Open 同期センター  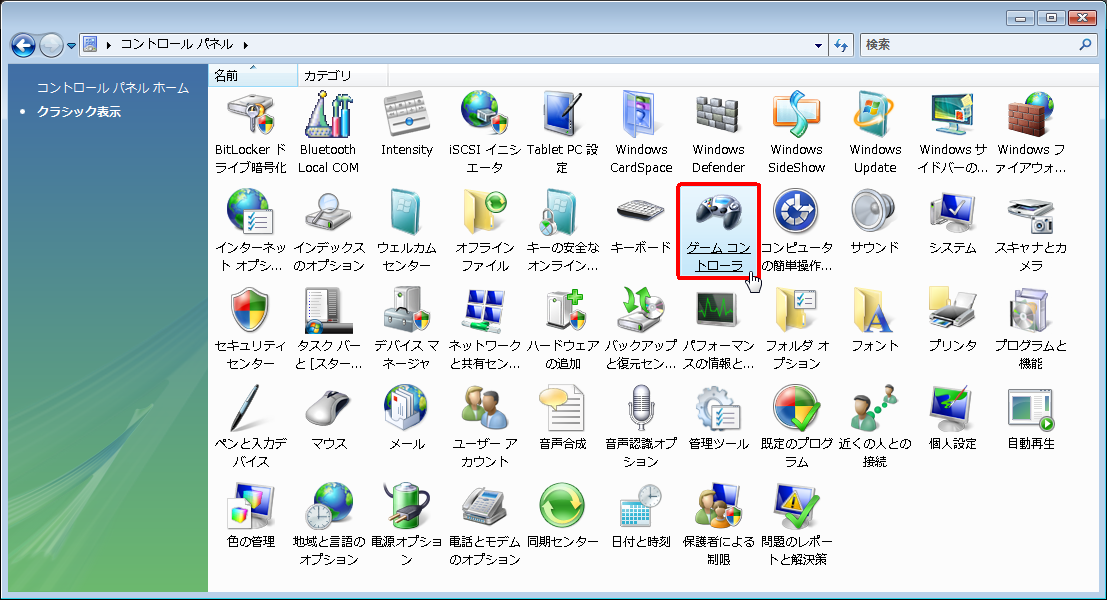tap(562, 516)
